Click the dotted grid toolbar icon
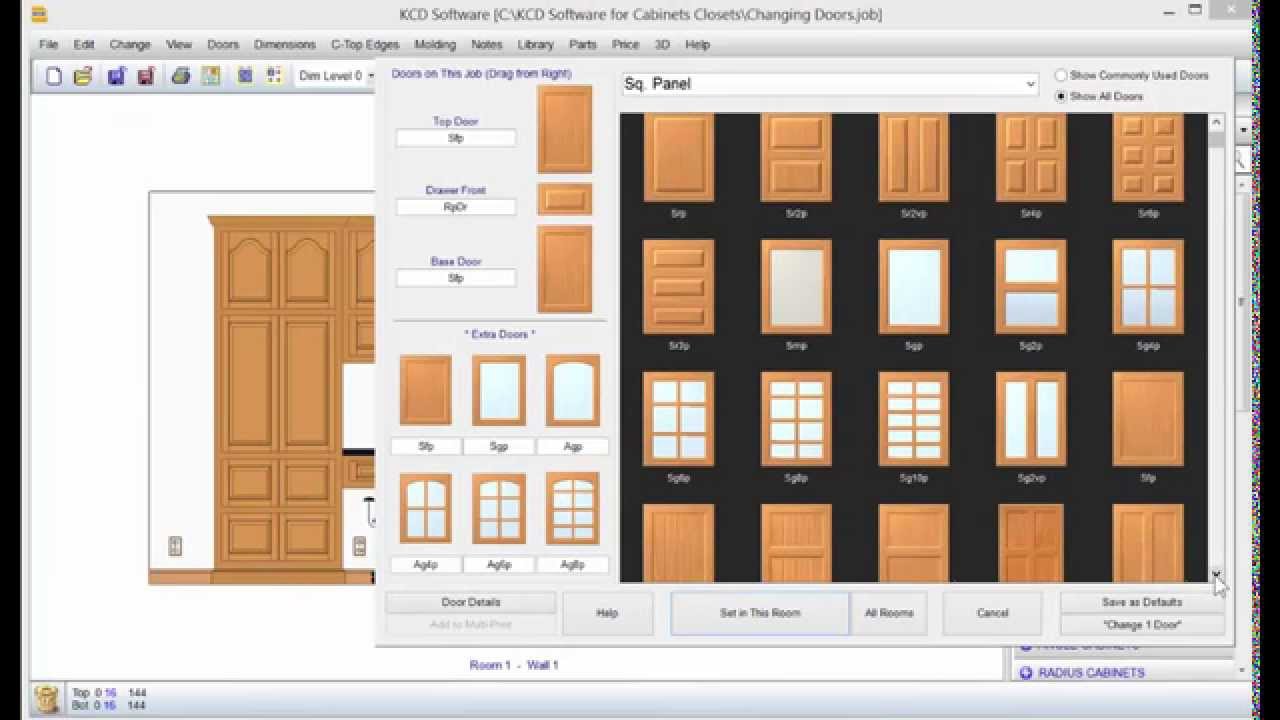1280x720 pixels. [274, 76]
